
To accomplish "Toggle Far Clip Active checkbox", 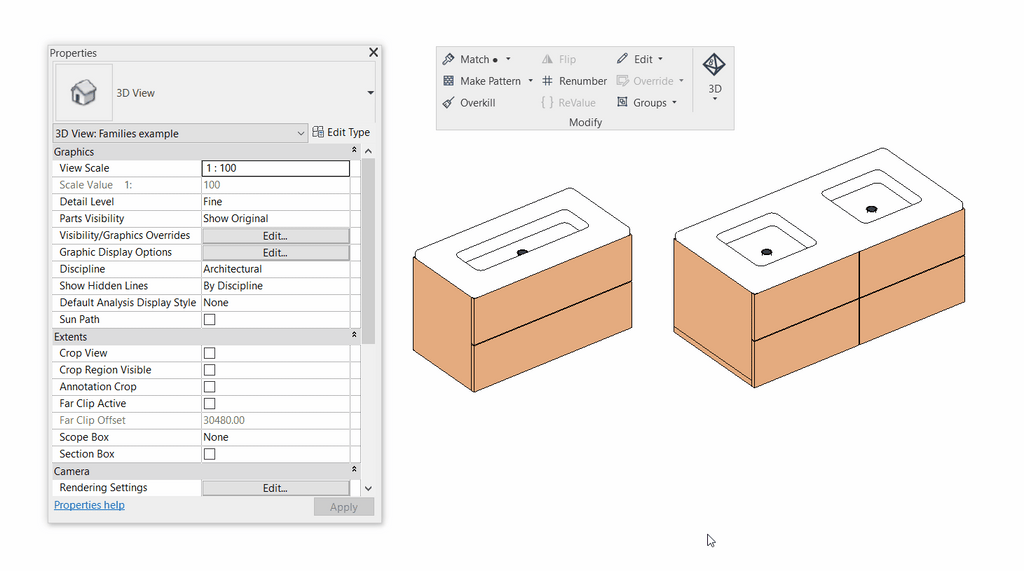I will (x=210, y=404).
